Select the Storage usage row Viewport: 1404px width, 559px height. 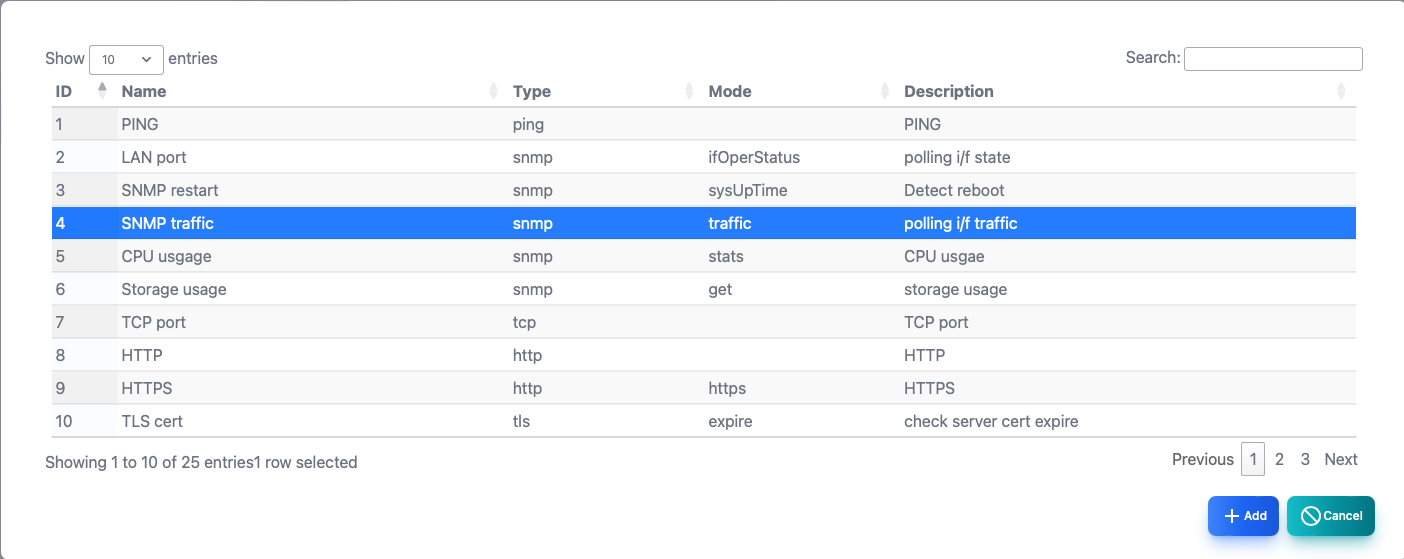[704, 289]
